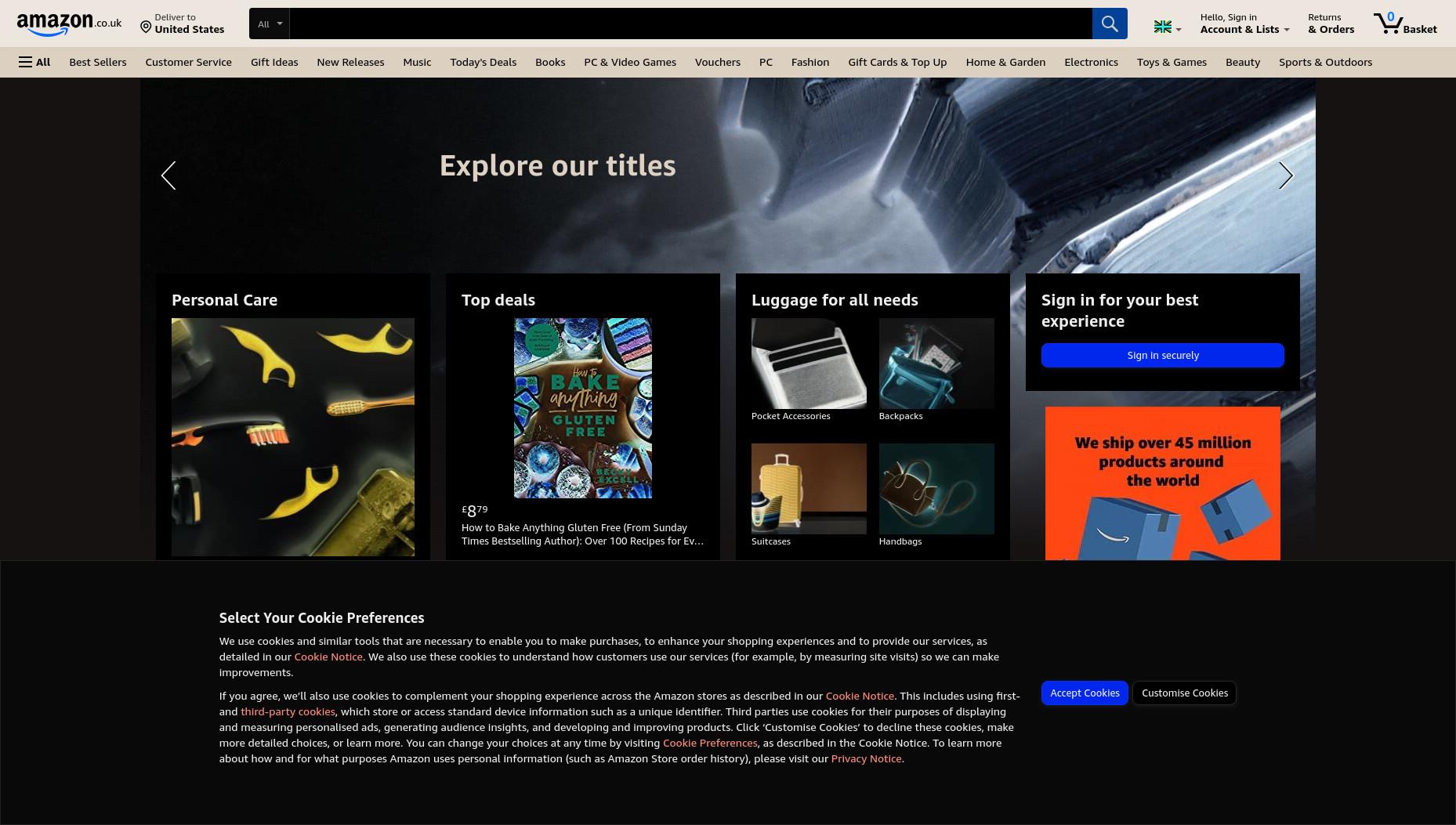
Task: Click the Top deals heading
Action: tap(498, 300)
